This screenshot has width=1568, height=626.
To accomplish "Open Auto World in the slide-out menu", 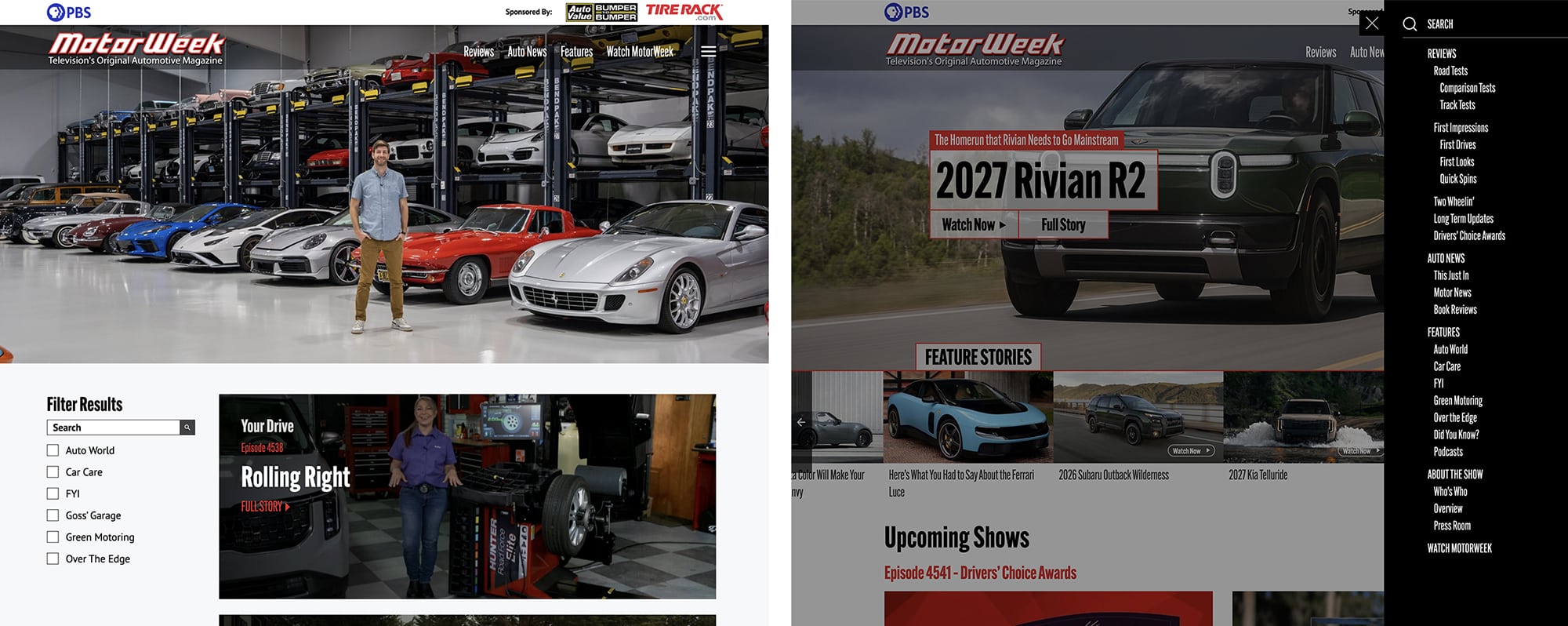I will 1450,350.
